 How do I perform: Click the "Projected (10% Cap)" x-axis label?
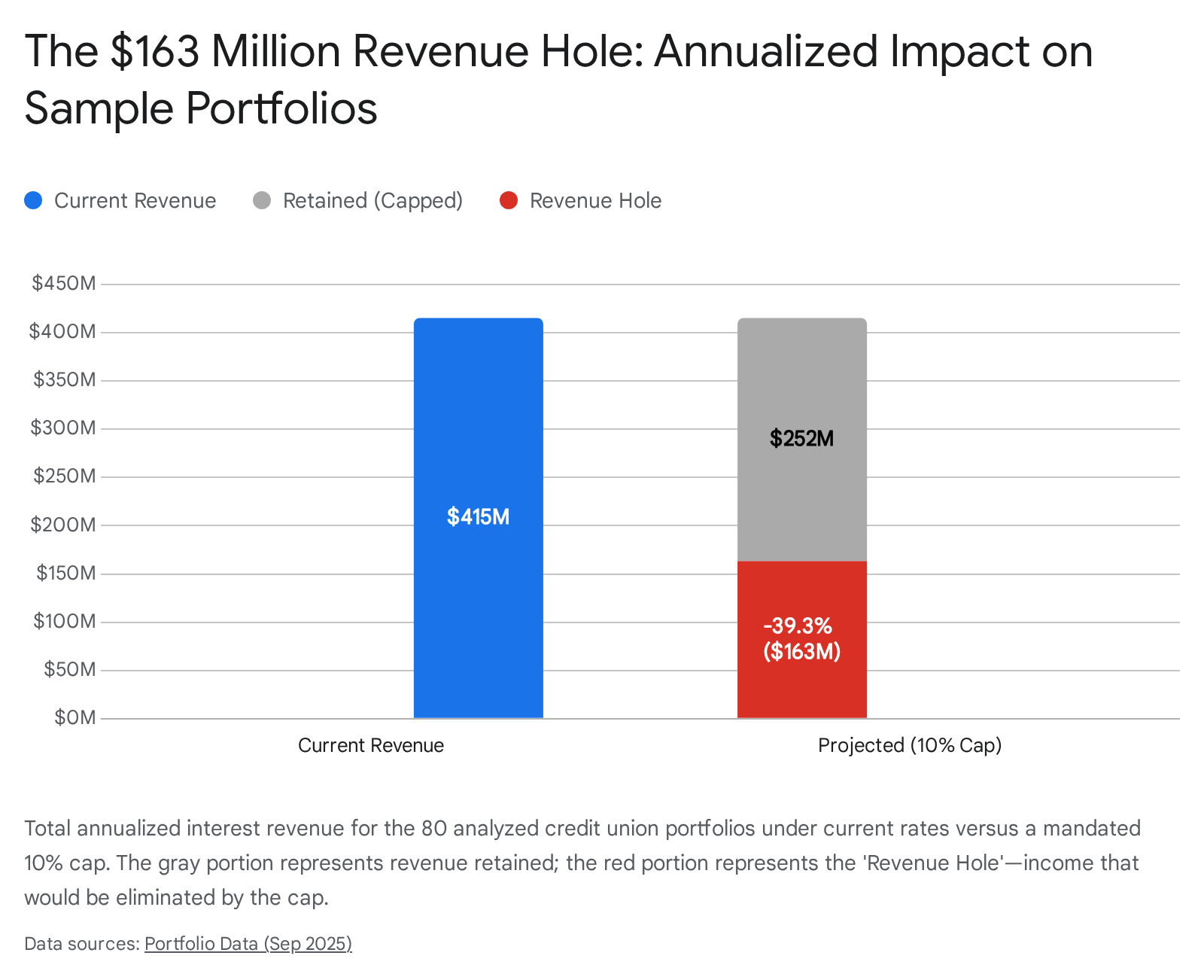click(909, 745)
